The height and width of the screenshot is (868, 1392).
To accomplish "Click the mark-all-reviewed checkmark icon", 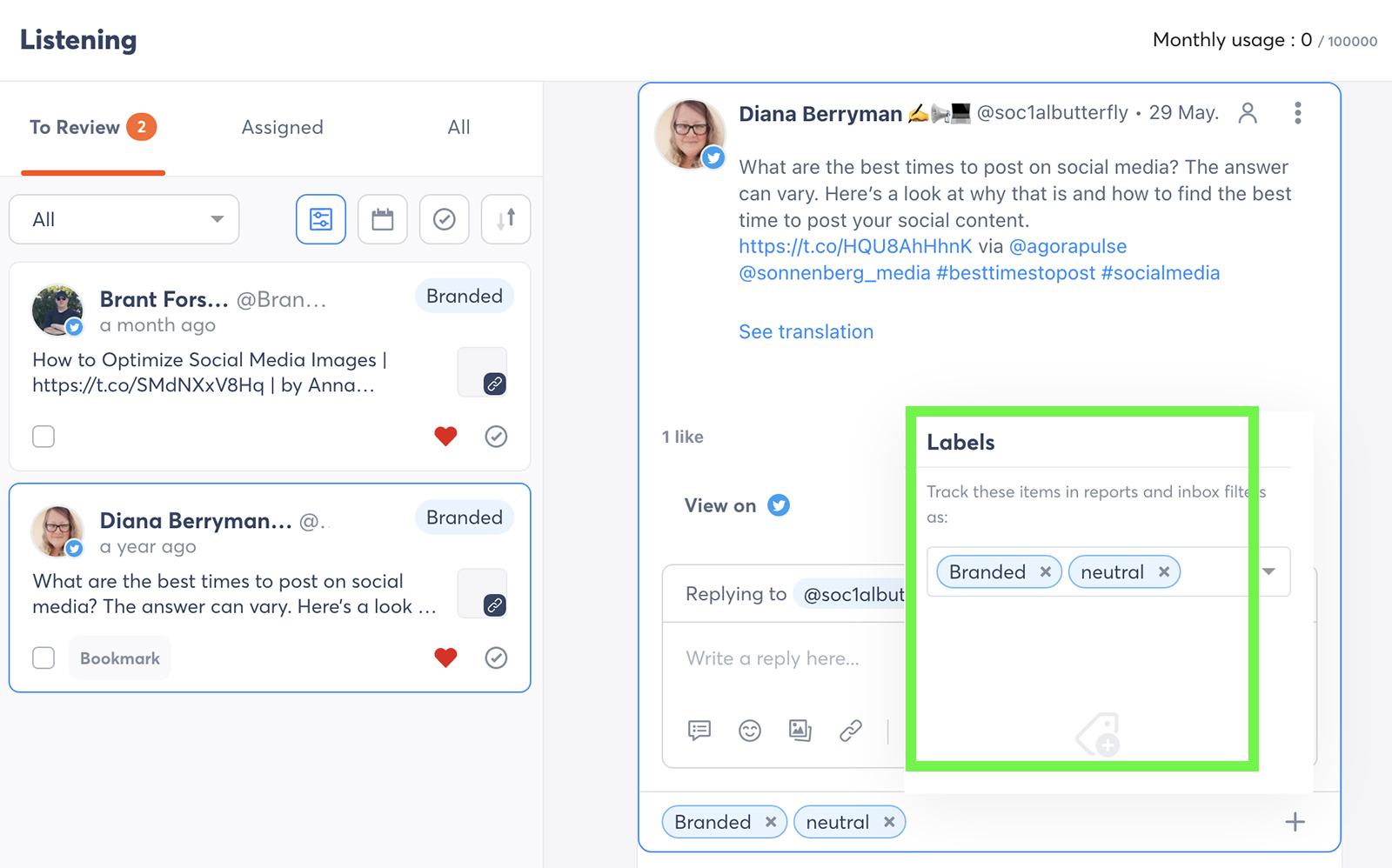I will point(445,219).
